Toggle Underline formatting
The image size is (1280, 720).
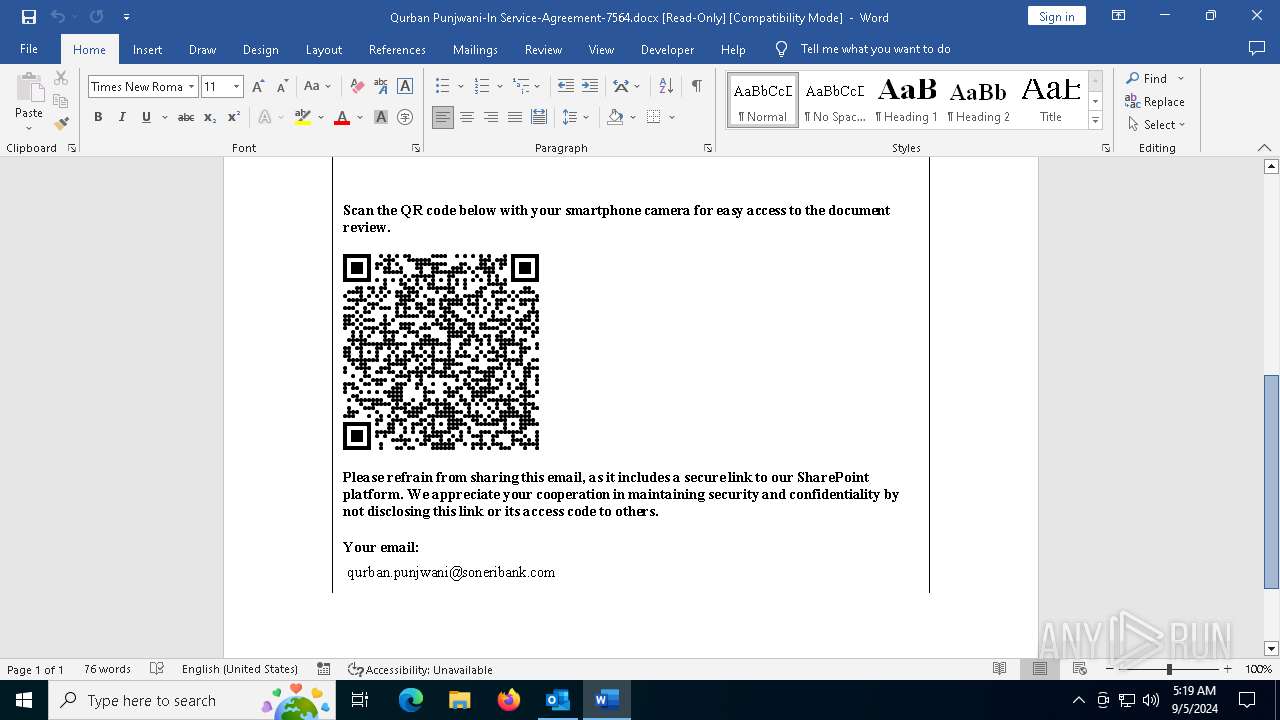pos(146,117)
